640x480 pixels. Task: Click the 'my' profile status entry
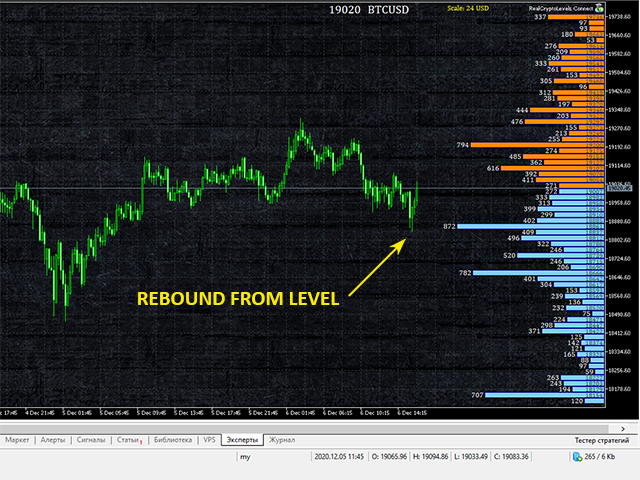click(245, 457)
